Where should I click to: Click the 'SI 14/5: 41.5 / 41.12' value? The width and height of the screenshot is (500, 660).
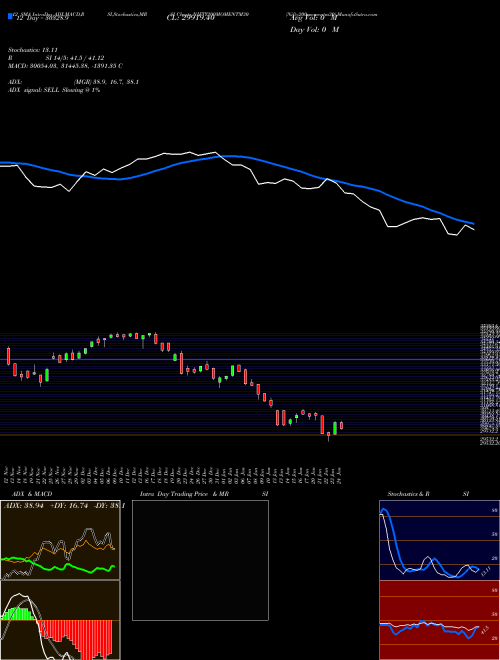(75, 58)
